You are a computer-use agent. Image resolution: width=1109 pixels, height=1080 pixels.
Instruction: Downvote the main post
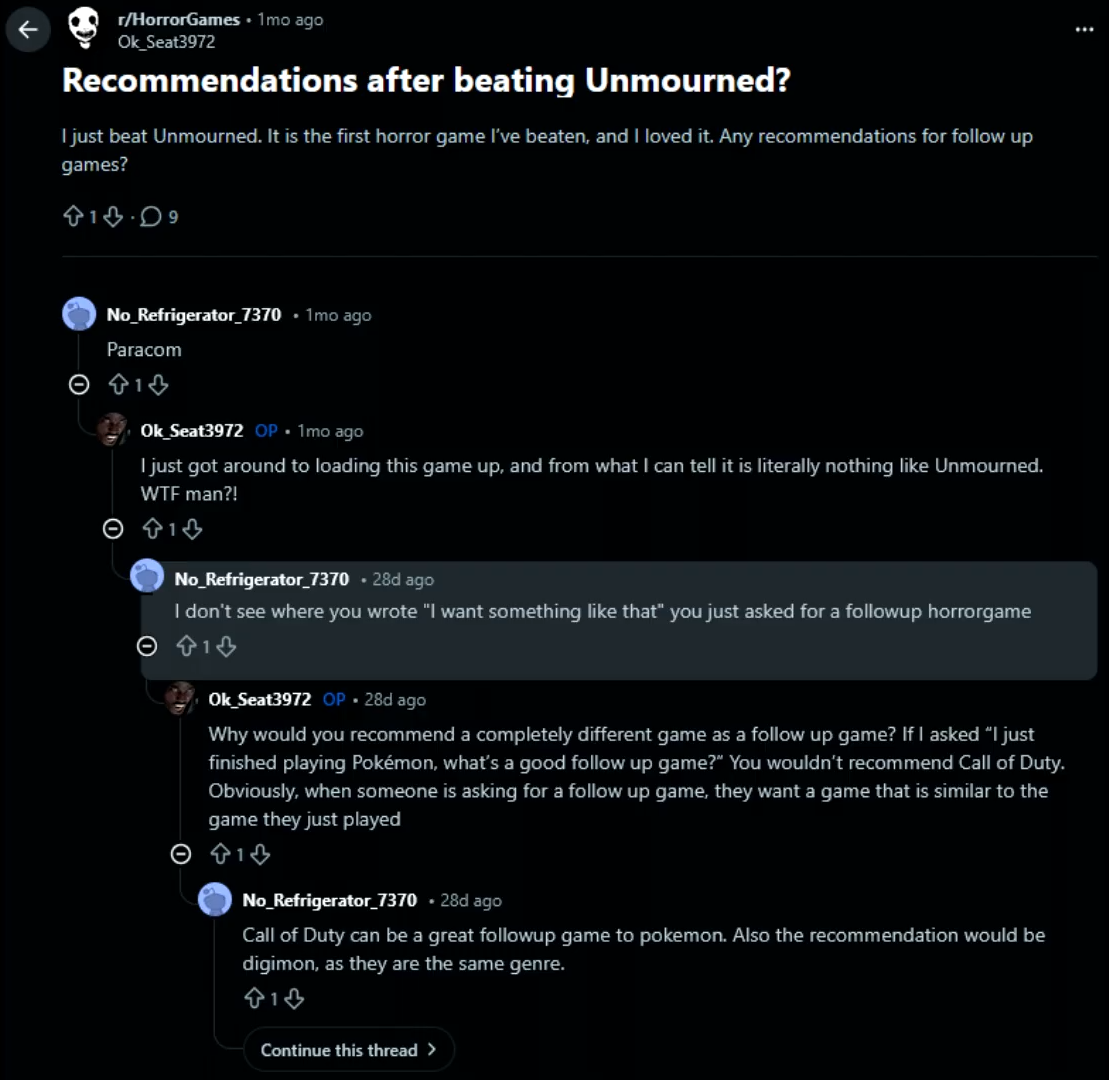[113, 216]
